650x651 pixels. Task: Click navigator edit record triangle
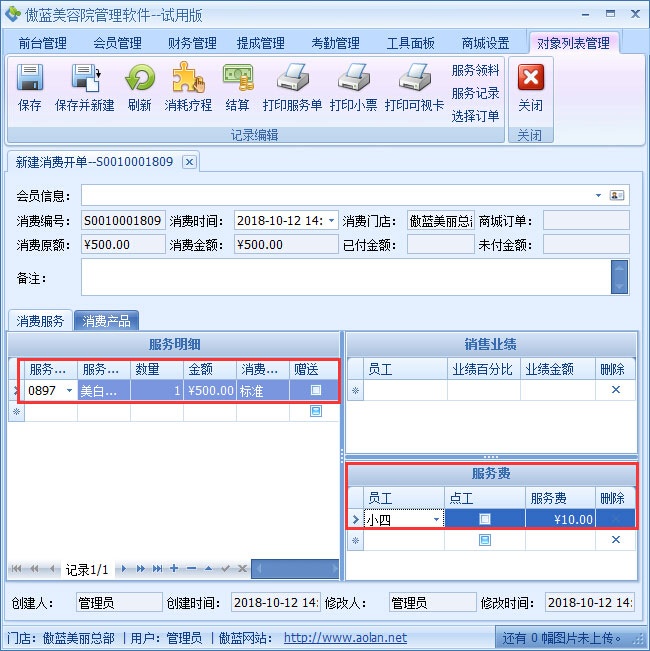coord(208,568)
